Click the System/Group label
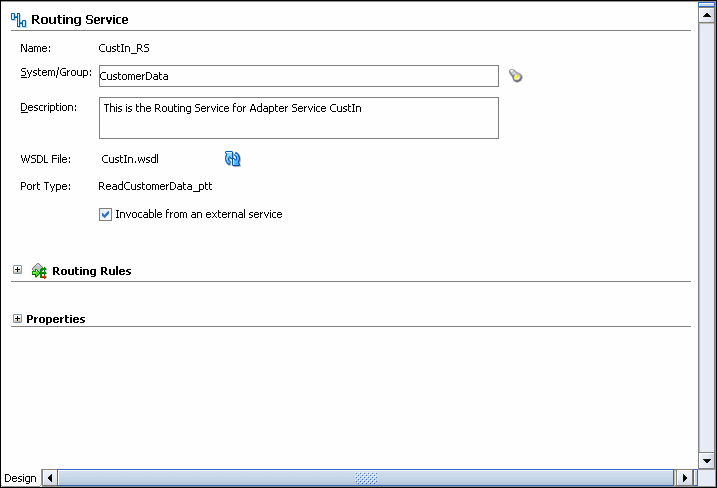This screenshot has height=488, width=717. tap(56, 73)
